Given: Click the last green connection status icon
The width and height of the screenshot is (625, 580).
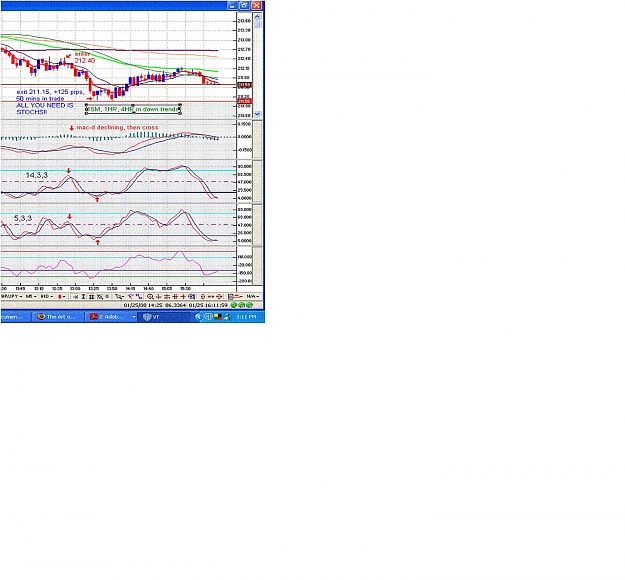Looking at the screenshot, I should pos(250,305).
